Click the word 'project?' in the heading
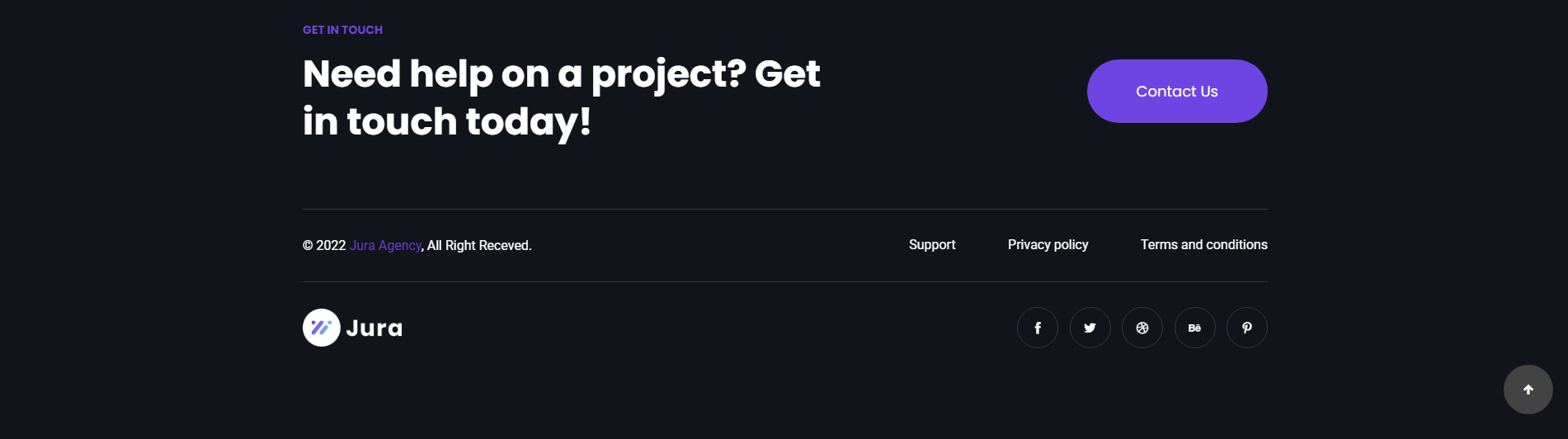 coord(668,75)
